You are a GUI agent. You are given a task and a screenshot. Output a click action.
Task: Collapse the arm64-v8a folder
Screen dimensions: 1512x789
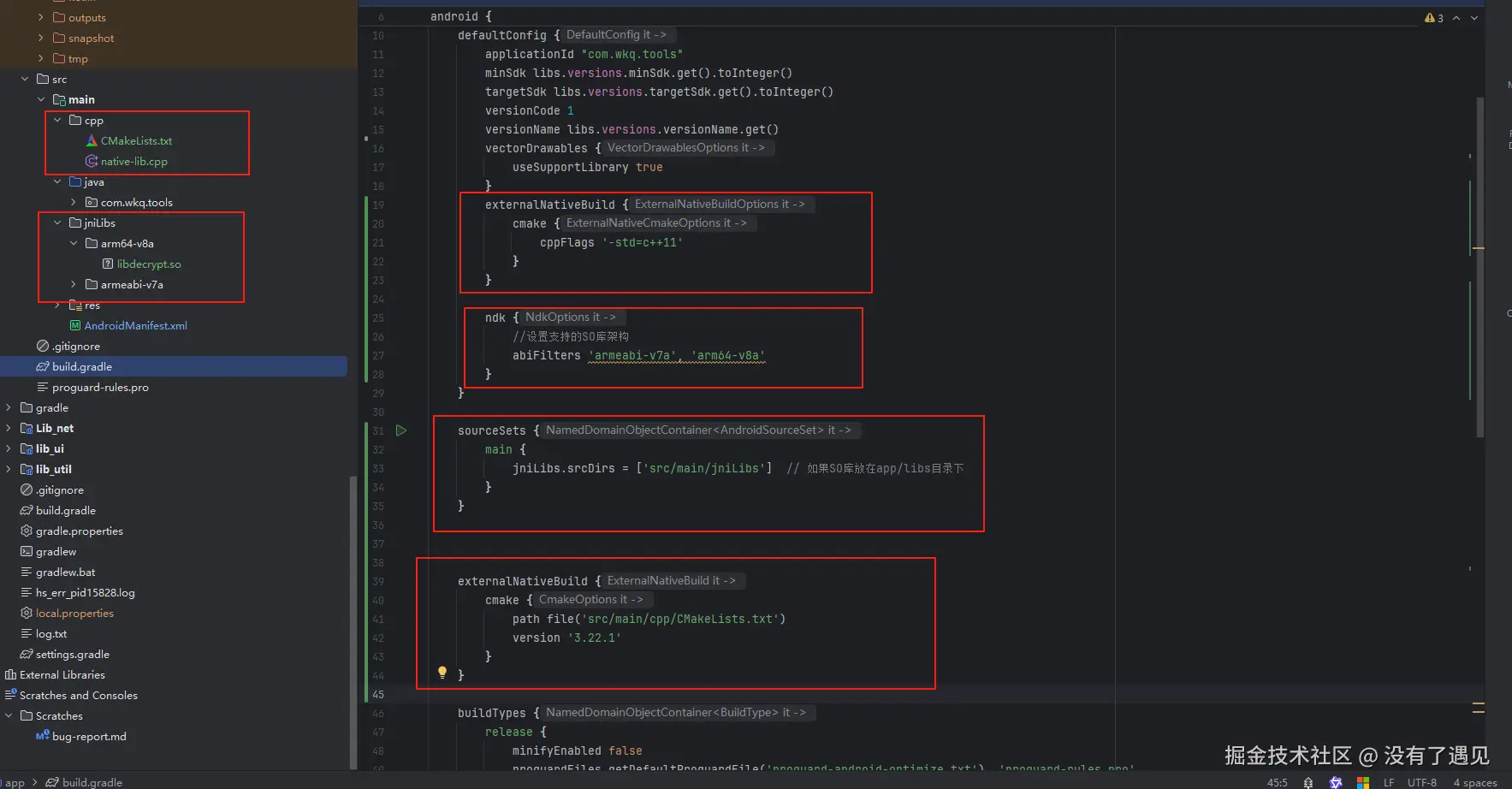74,244
